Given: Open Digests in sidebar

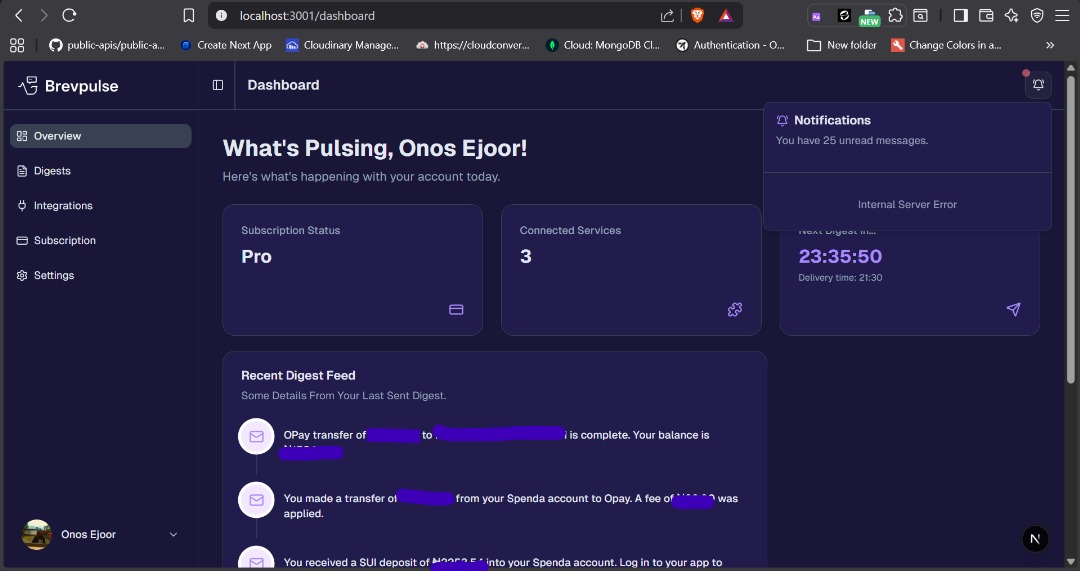Looking at the screenshot, I should coord(101,171).
